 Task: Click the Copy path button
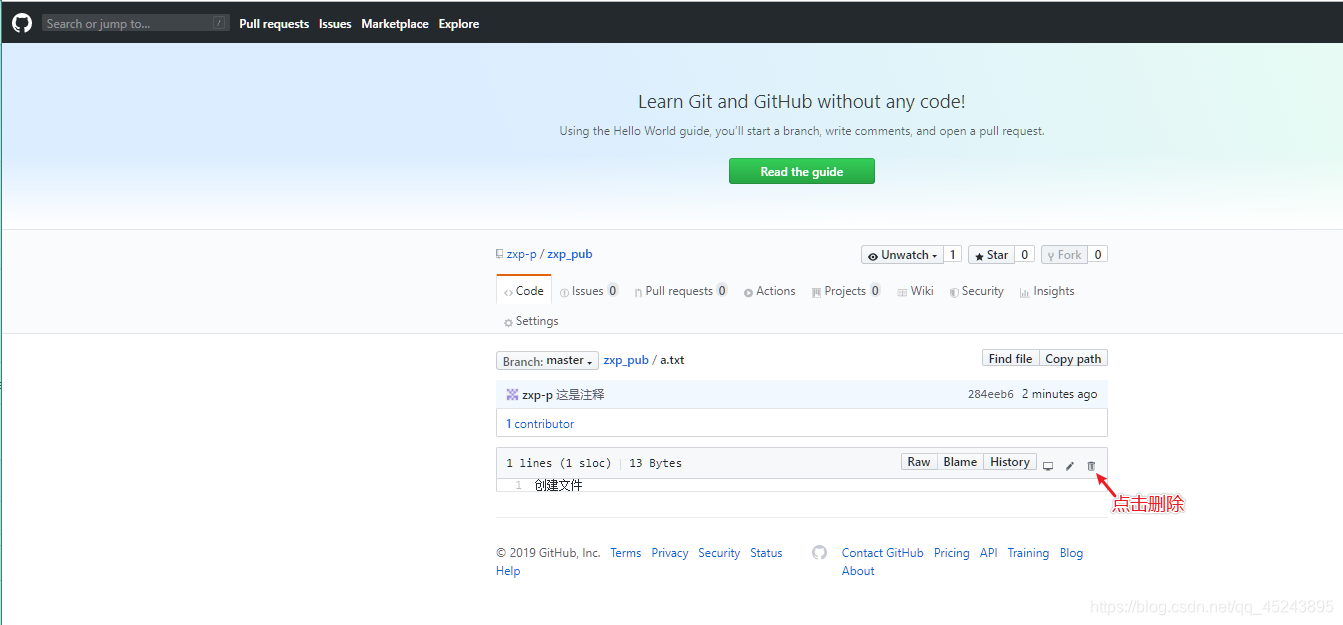click(1073, 358)
